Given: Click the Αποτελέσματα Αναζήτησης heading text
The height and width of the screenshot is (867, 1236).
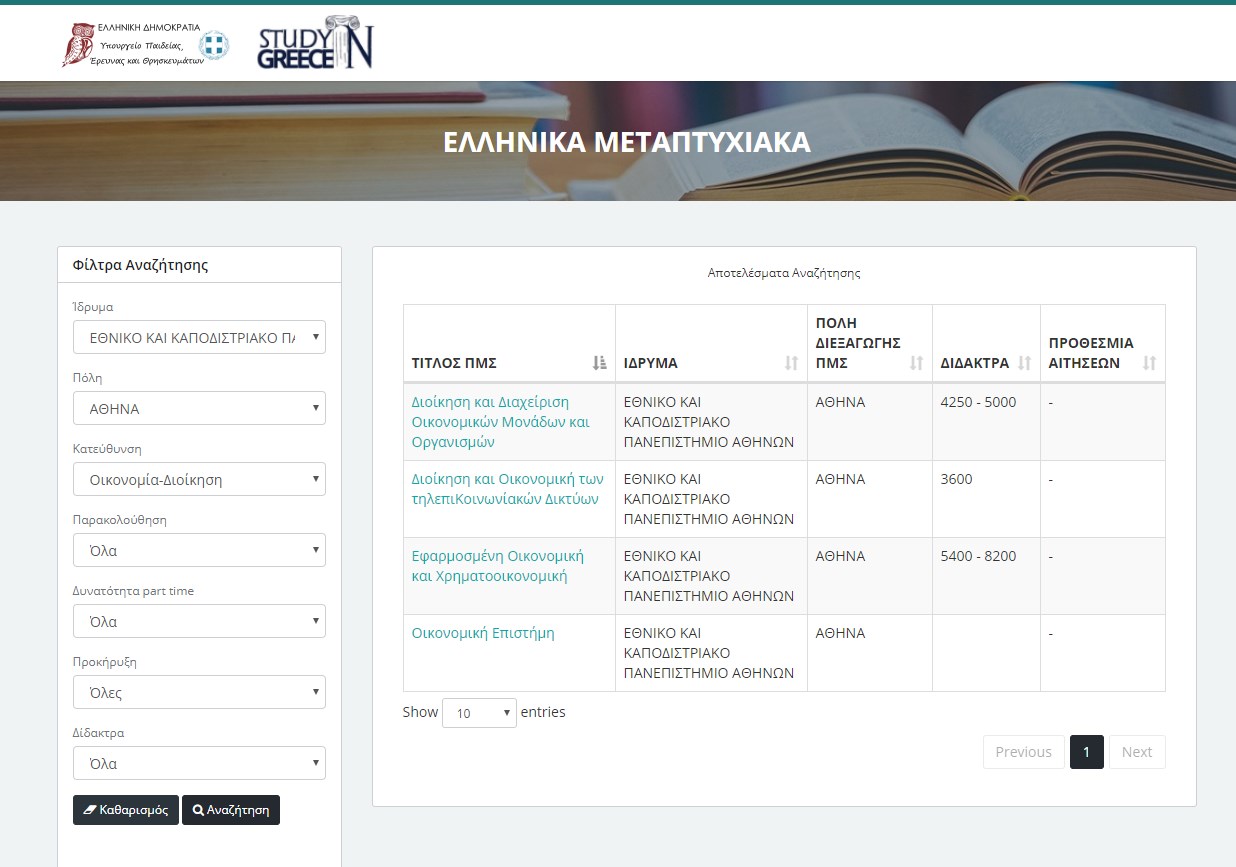Looking at the screenshot, I should (x=784, y=273).
